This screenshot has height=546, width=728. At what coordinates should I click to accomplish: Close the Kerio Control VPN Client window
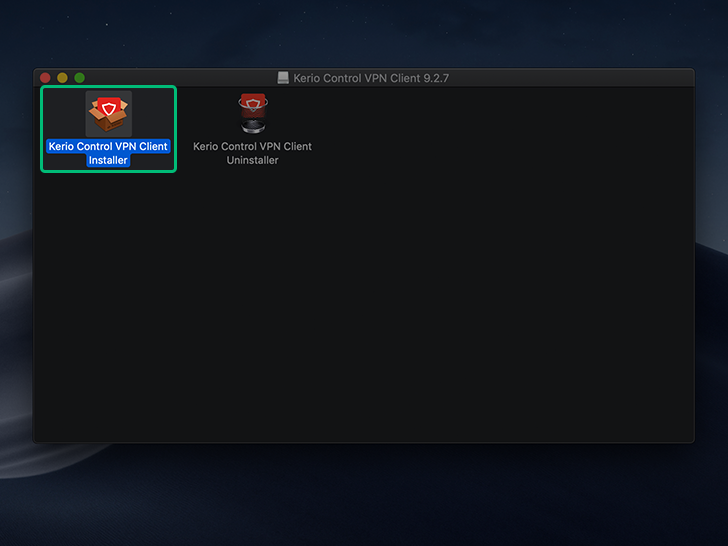45,78
